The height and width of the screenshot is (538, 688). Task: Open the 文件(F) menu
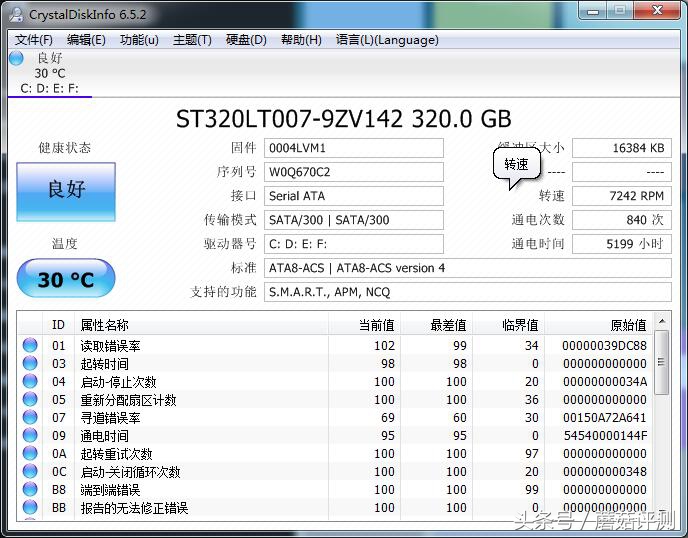(x=34, y=40)
